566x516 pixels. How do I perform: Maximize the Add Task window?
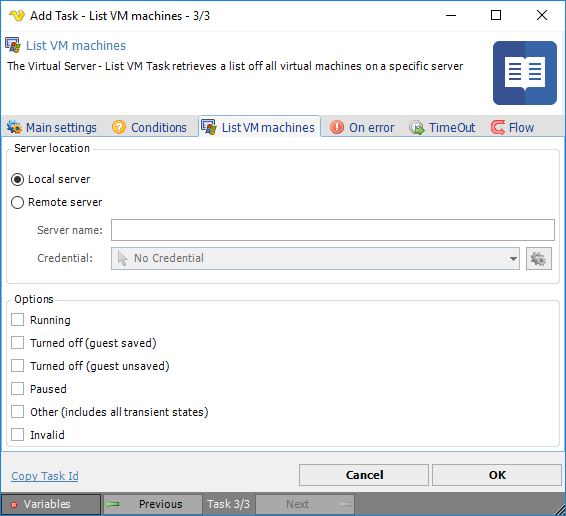496,15
